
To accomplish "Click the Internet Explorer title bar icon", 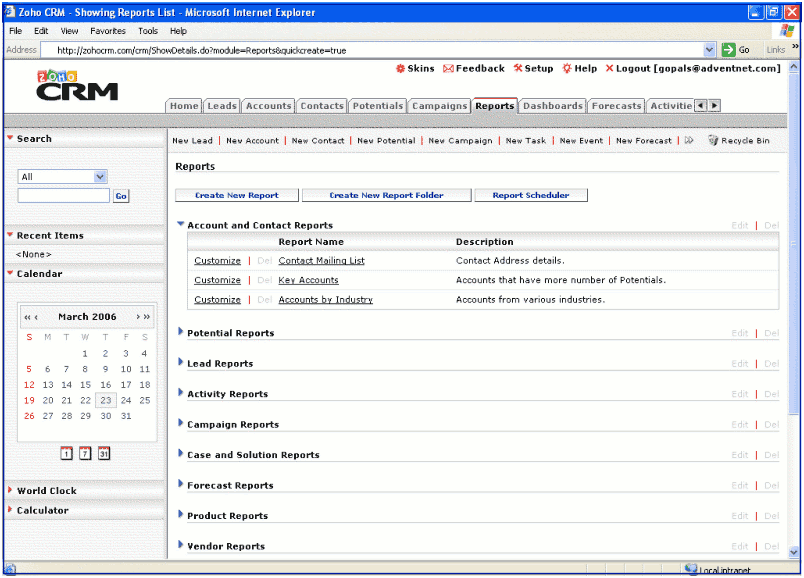I will point(10,12).
